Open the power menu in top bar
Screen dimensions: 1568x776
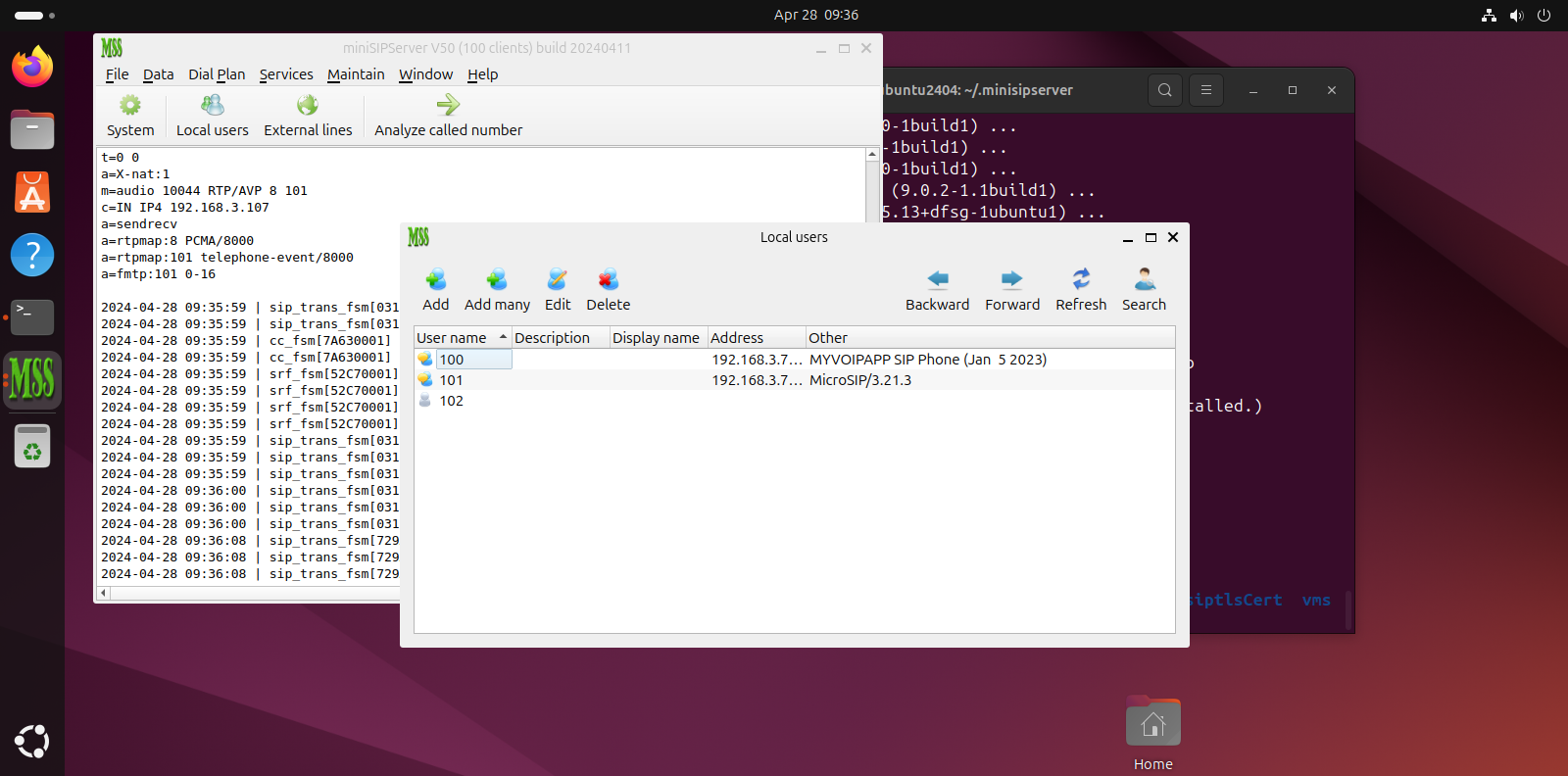point(1544,15)
